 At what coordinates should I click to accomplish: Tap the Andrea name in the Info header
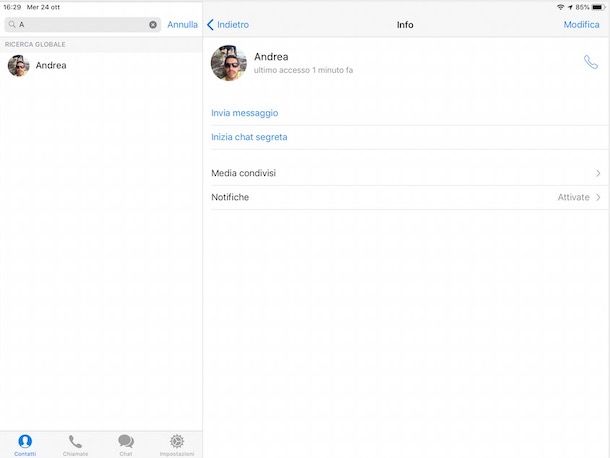click(x=271, y=57)
